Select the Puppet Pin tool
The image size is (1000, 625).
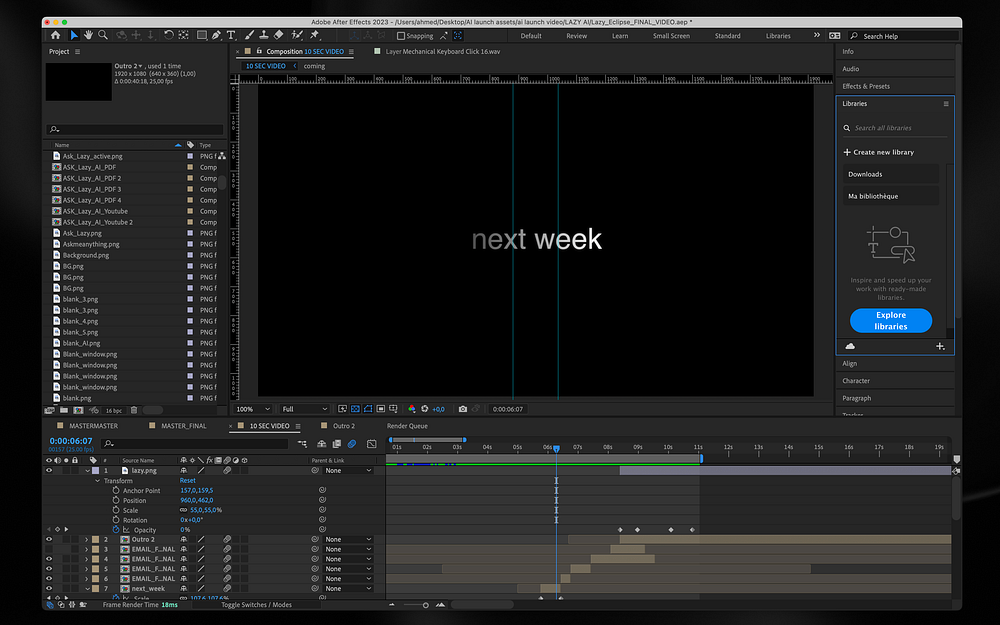(x=314, y=36)
